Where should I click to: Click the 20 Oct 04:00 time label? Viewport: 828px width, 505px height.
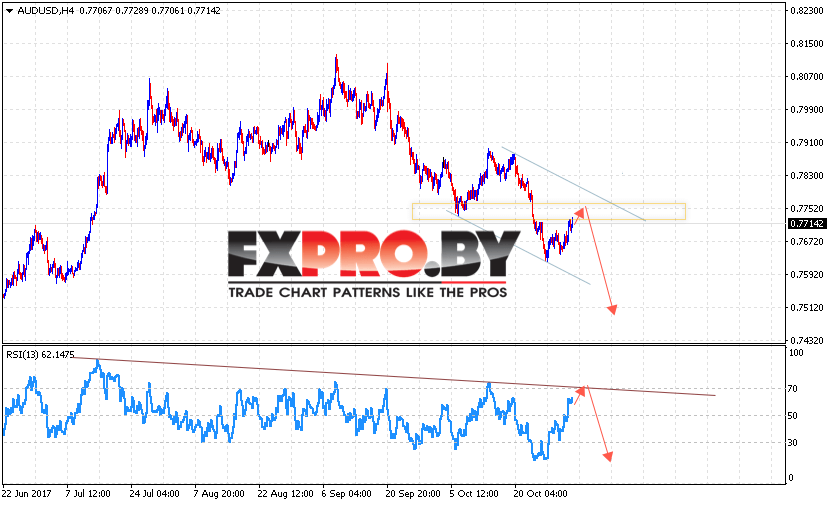(540, 494)
